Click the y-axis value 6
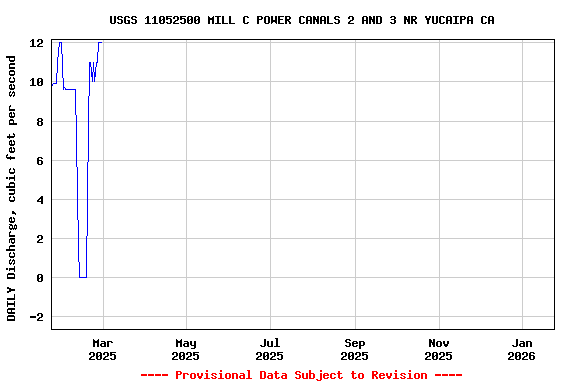The height and width of the screenshot is (384, 576). (x=40, y=161)
